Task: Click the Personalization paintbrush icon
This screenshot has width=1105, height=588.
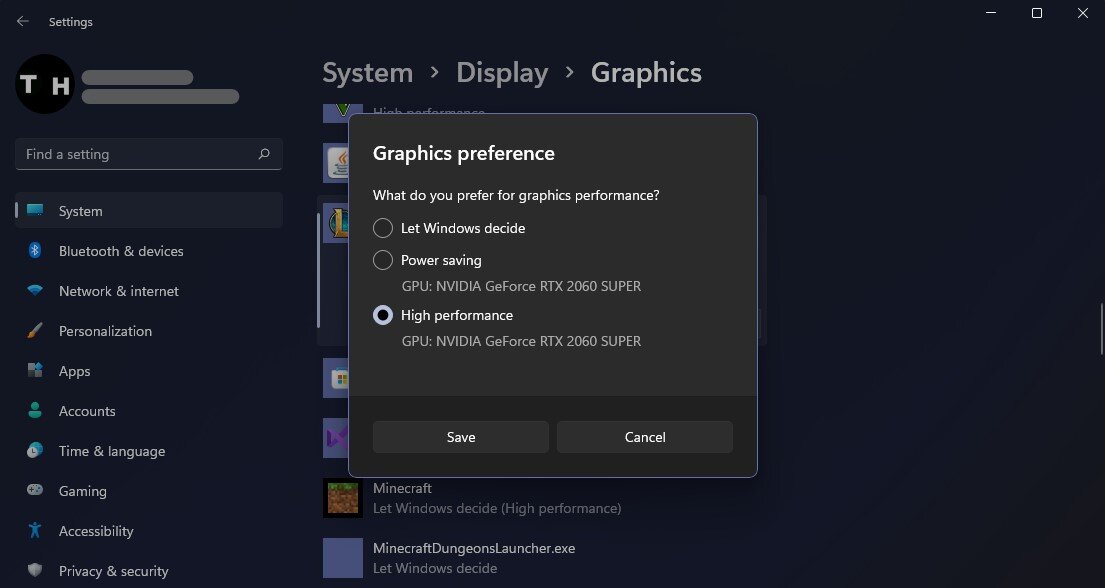Action: [x=35, y=331]
